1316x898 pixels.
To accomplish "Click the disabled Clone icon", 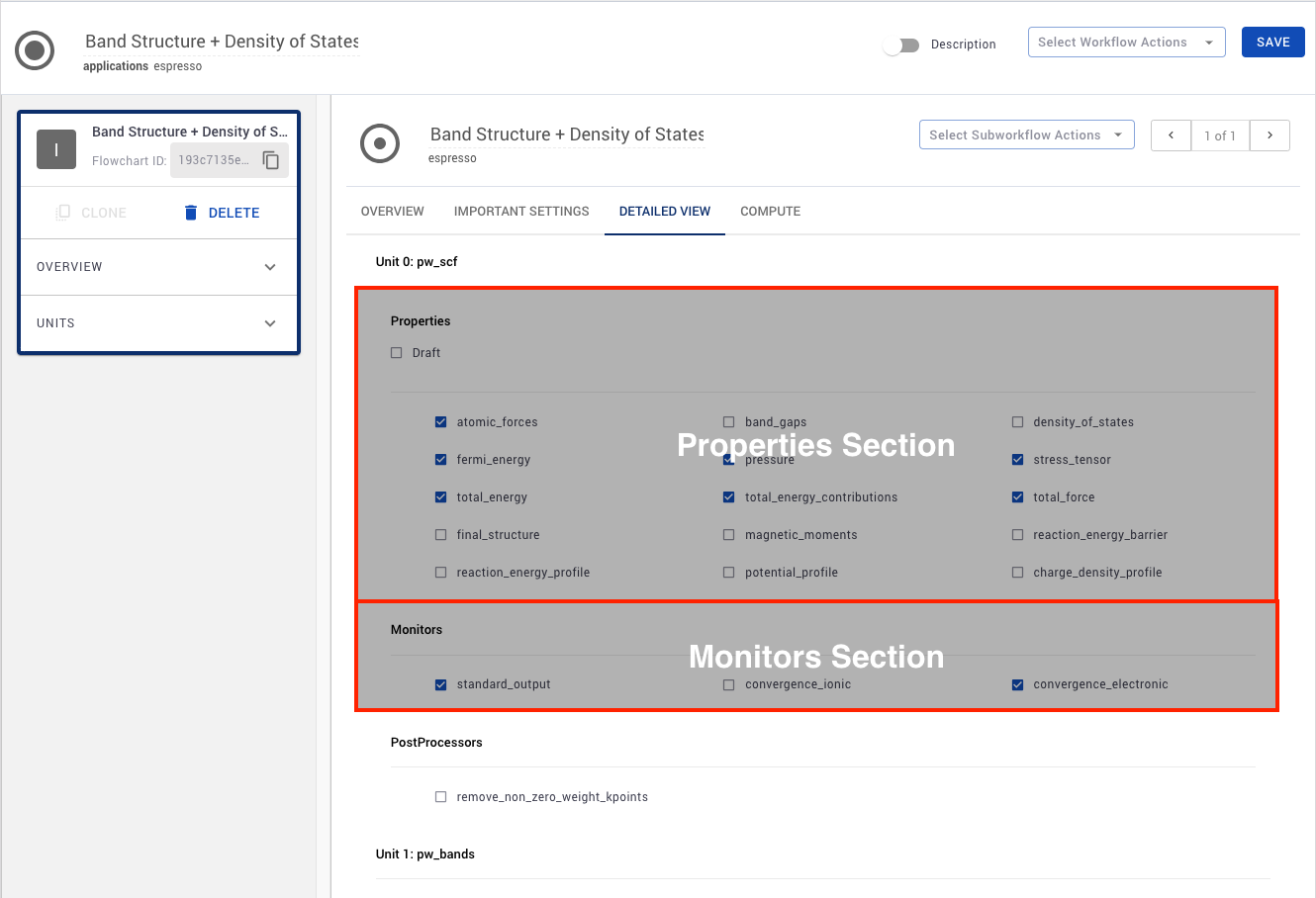I will 63,213.
